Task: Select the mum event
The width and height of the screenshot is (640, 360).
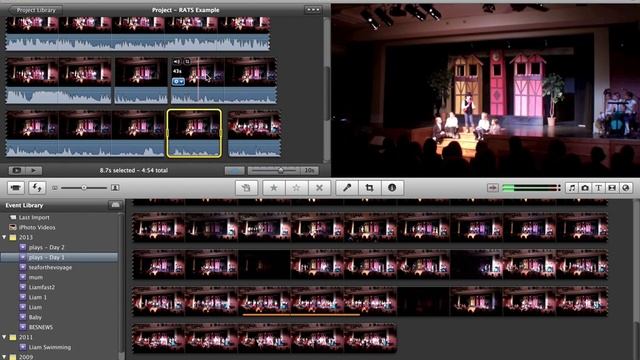Action: (36, 277)
